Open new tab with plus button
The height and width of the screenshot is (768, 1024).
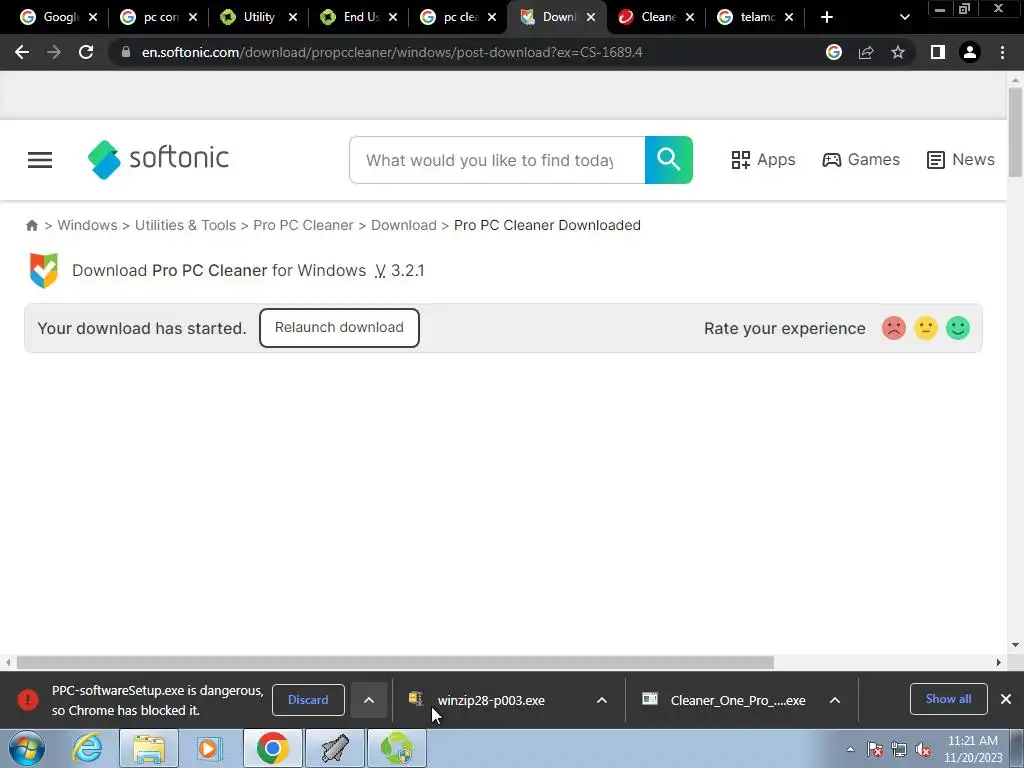click(827, 17)
